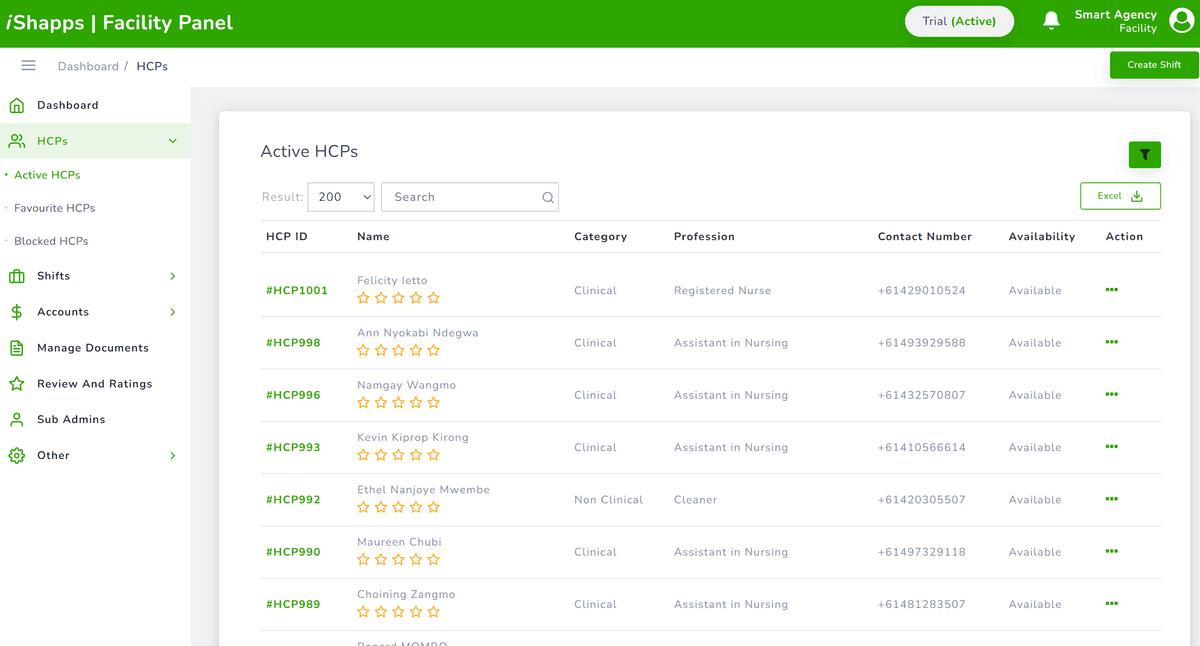Viewport: 1200px width, 646px height.
Task: Open action dots for Maureen Chubi
Action: click(1111, 551)
